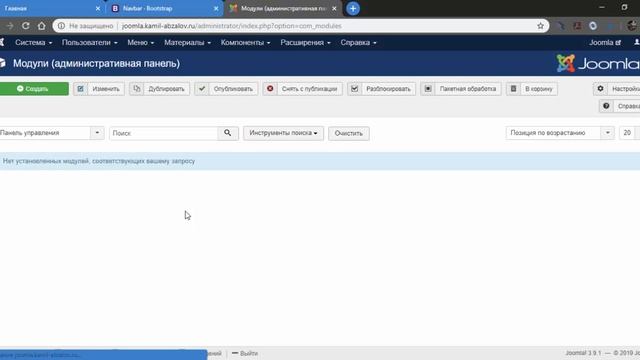Click the Справка help question icon
This screenshot has width=640, height=360.
click(606, 106)
